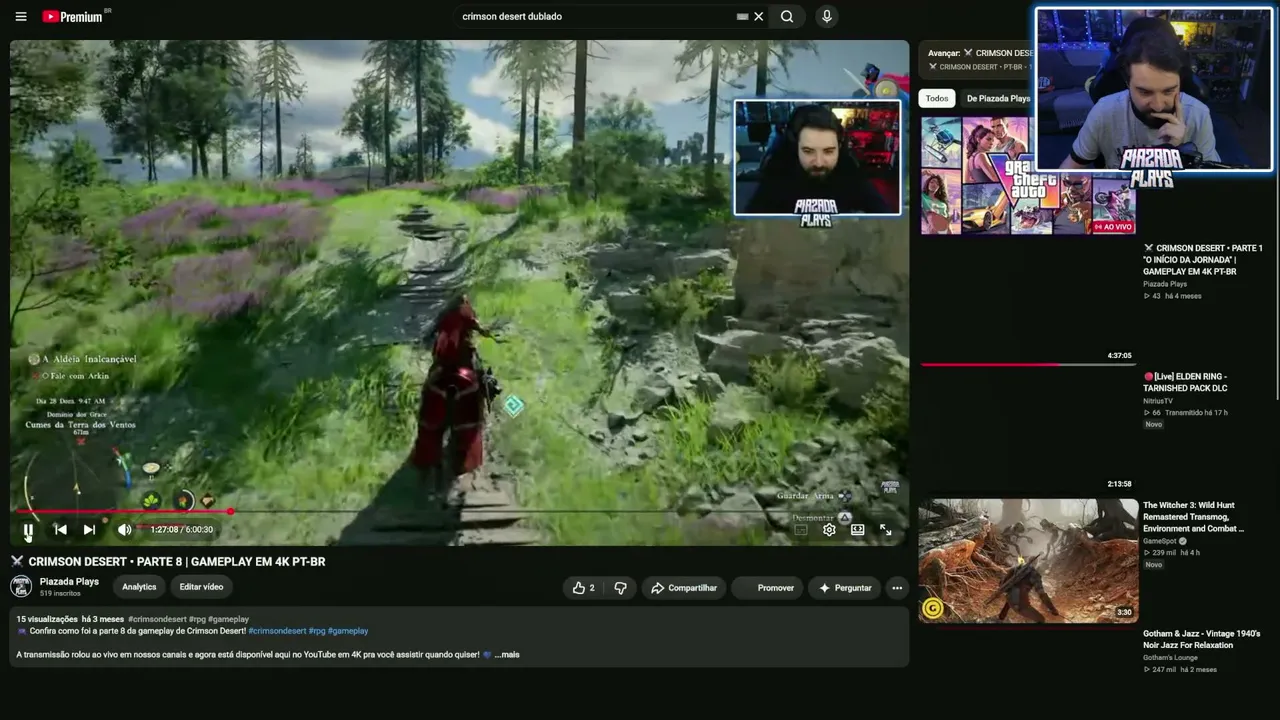Open more actions three-dot menu
Screen dimensions: 1280x720
pyautogui.click(x=897, y=588)
